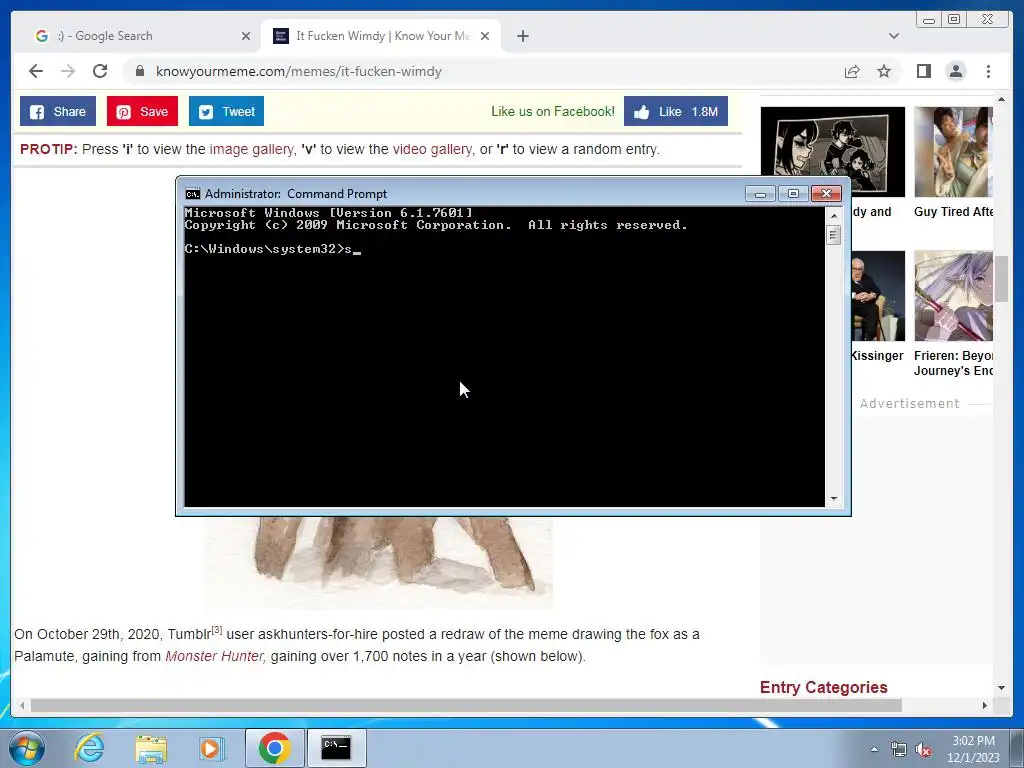Reload the Know Your Meme page
Image resolution: width=1024 pixels, height=768 pixels.
coord(100,71)
